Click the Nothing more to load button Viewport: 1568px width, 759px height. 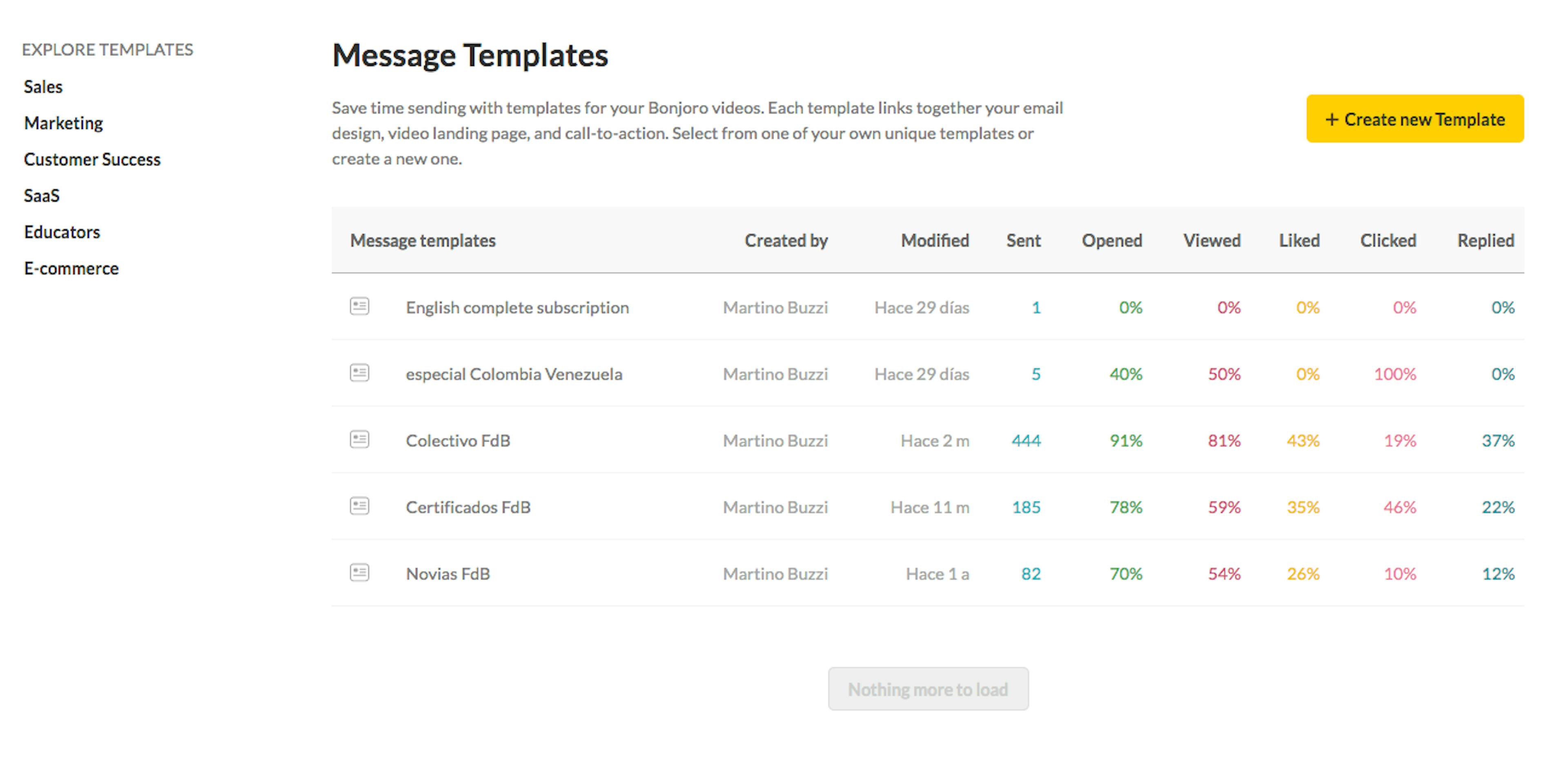[928, 689]
